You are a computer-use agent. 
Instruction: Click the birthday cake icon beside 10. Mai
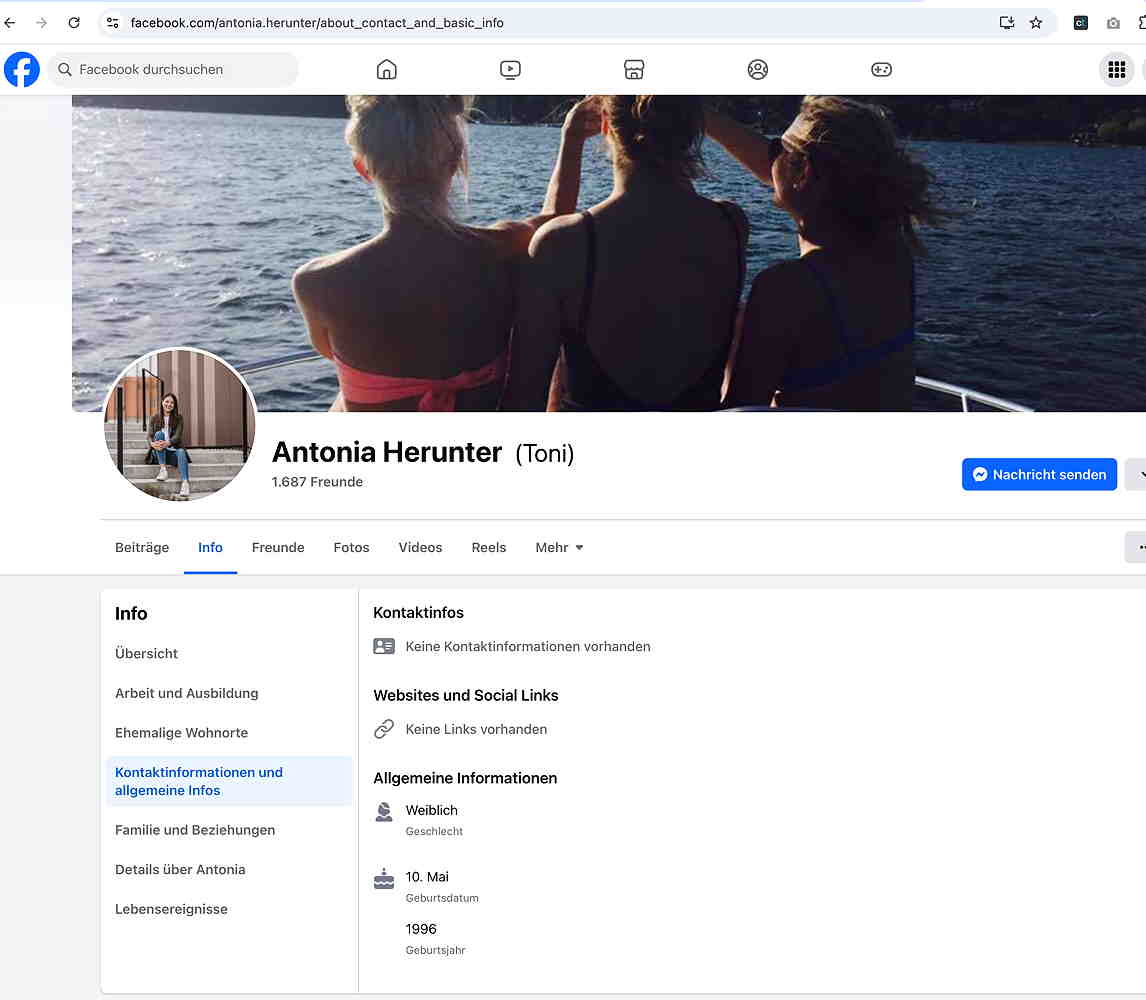[x=384, y=879]
